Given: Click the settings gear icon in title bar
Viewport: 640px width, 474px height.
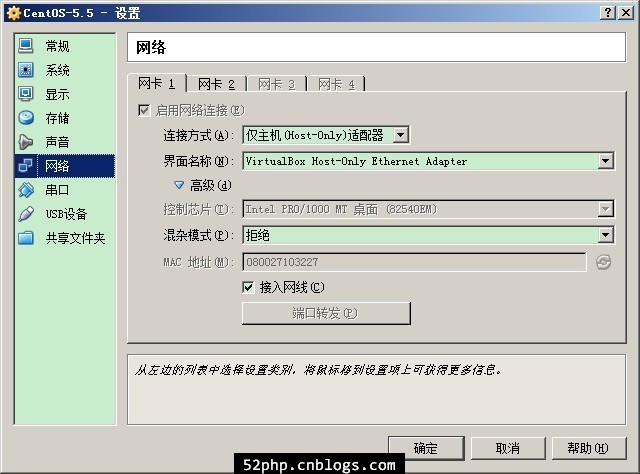Looking at the screenshot, I should [14, 13].
